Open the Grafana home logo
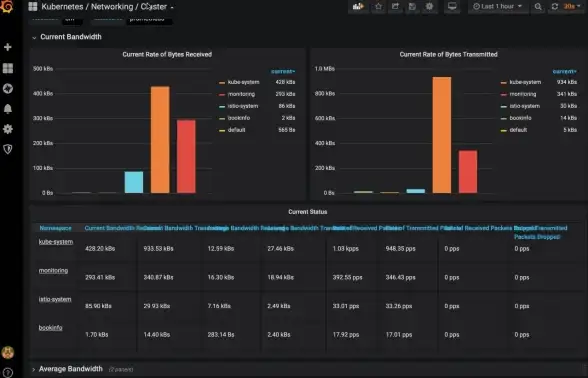Viewport: 588px width, 378px height. point(7,6)
